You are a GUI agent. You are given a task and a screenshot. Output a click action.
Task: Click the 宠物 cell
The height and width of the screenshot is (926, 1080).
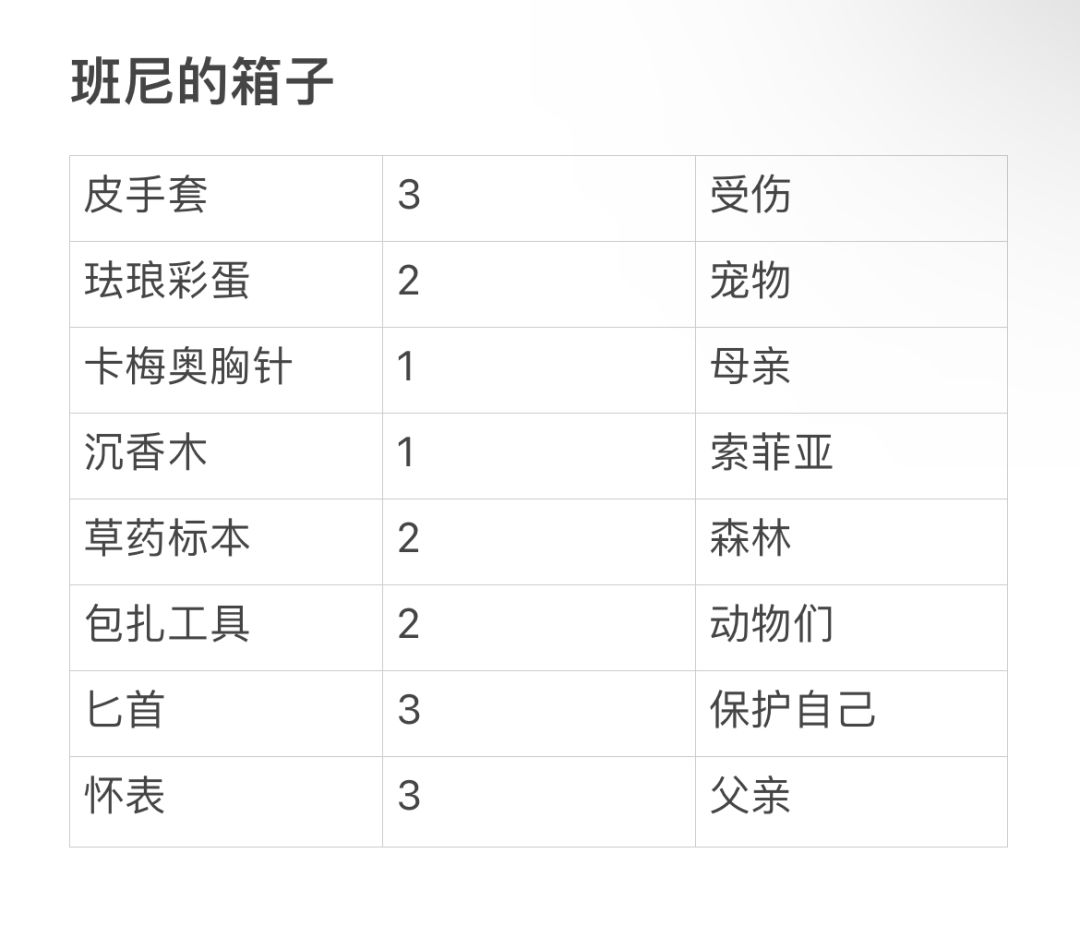[750, 281]
